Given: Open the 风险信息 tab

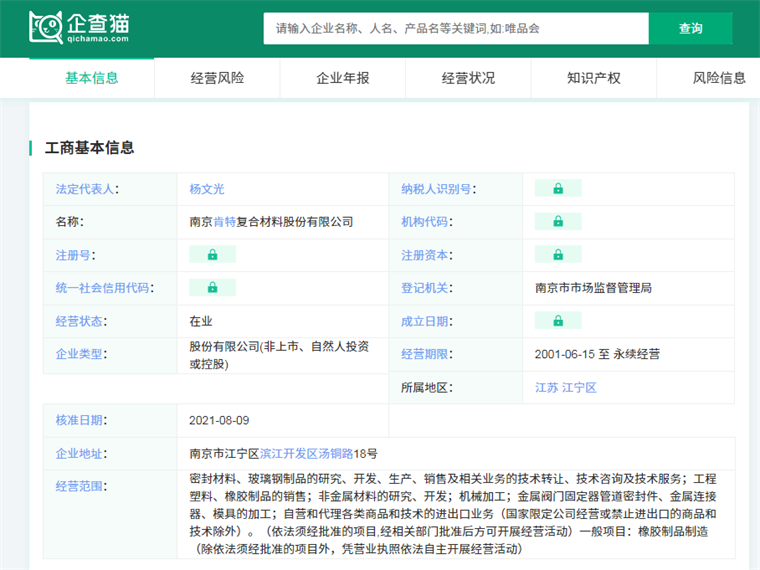Looking at the screenshot, I should point(719,78).
